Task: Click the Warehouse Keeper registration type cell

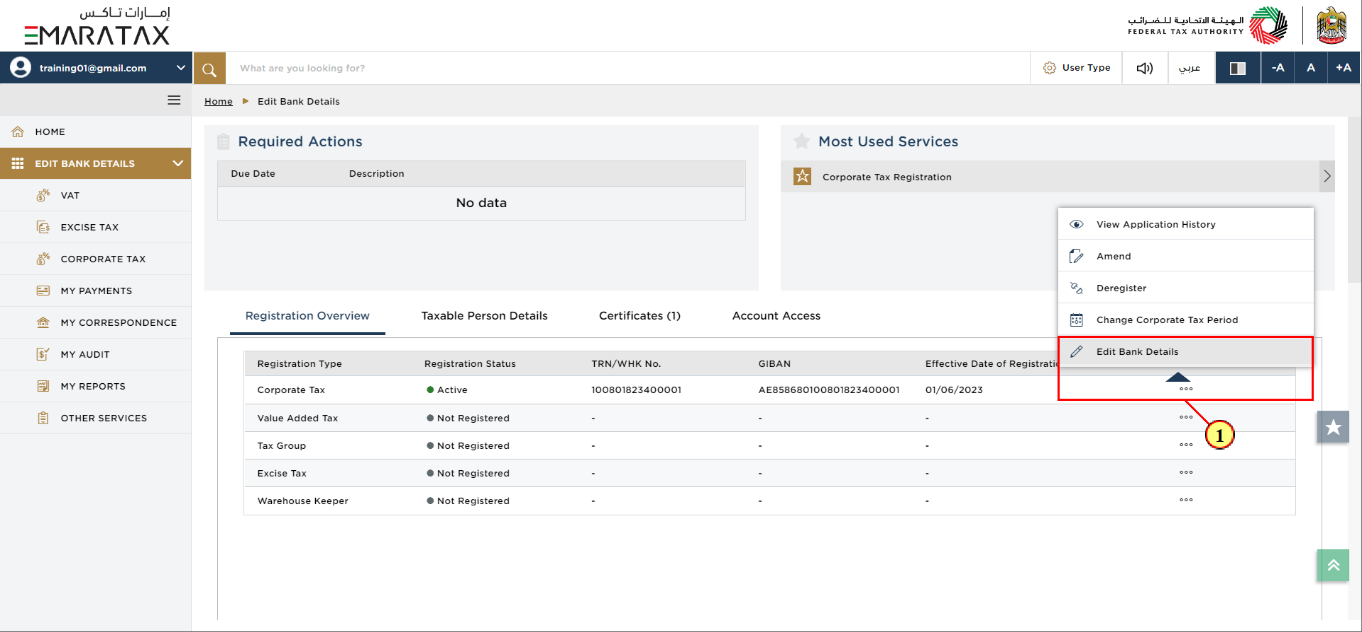Action: (x=303, y=501)
